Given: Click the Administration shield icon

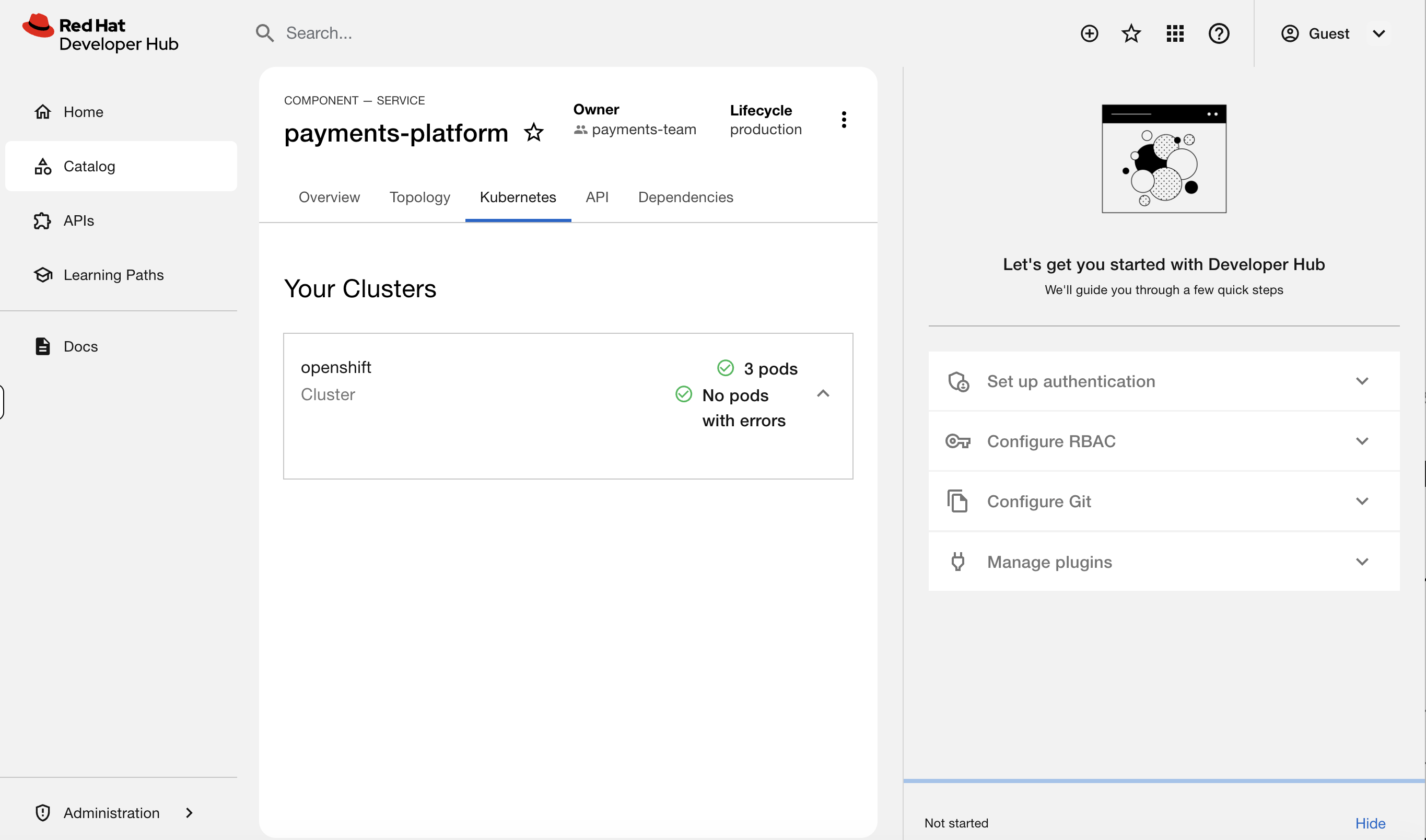Looking at the screenshot, I should (43, 812).
